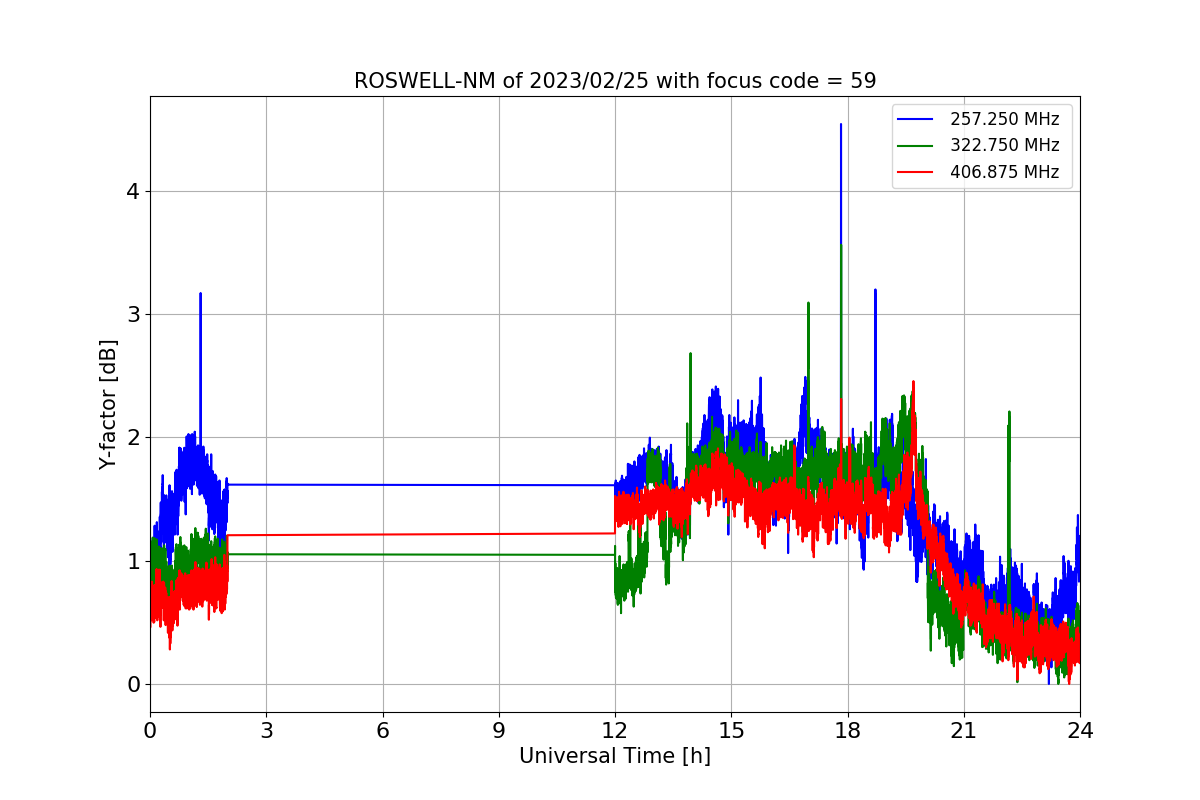Click x-axis tick label 0
Image resolution: width=1200 pixels, height=800 pixels.
[x=150, y=730]
